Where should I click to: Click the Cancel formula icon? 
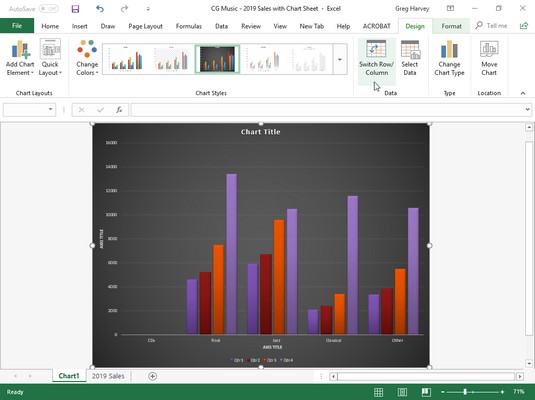click(81, 110)
